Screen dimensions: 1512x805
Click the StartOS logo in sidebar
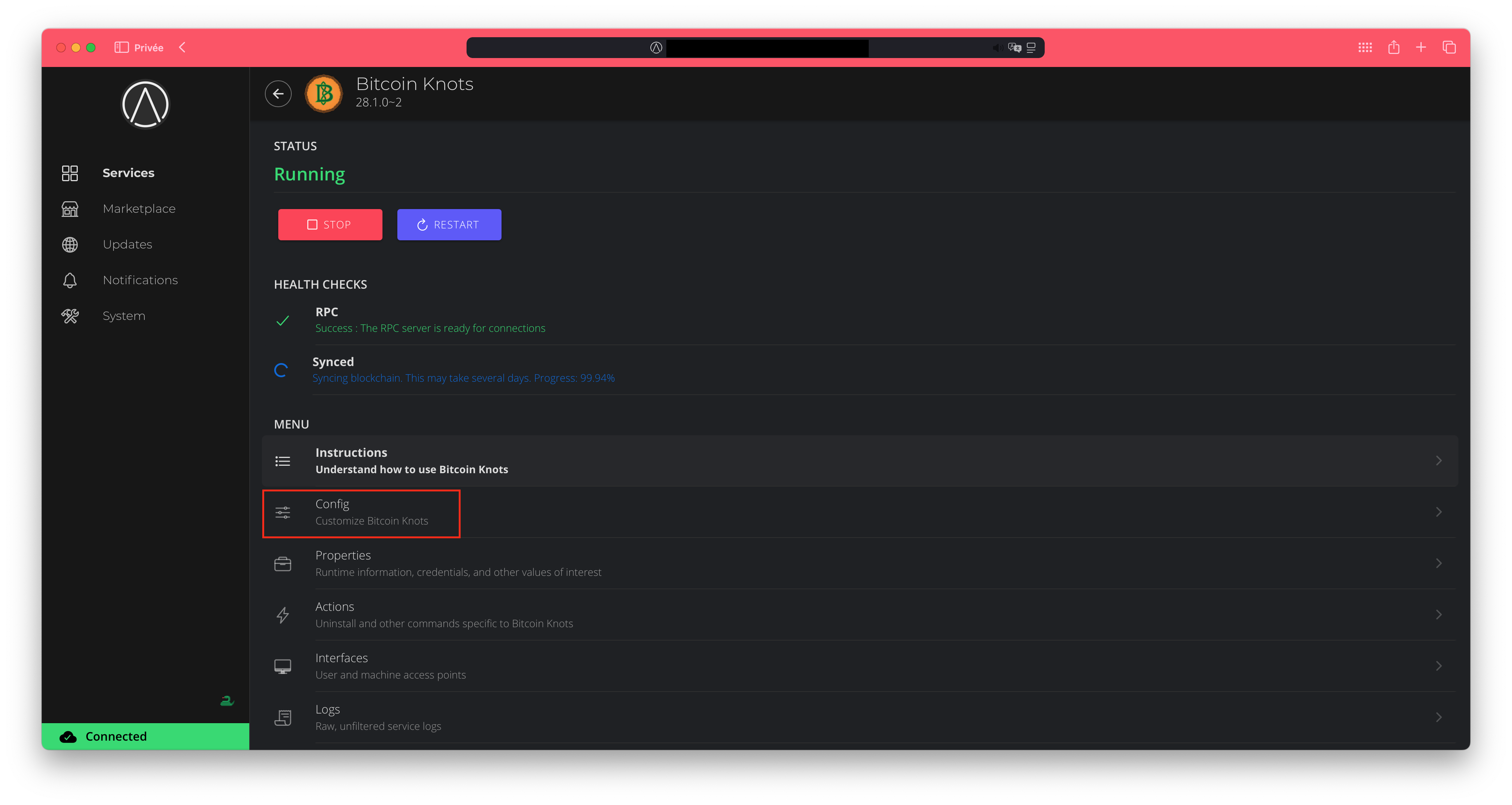(145, 105)
